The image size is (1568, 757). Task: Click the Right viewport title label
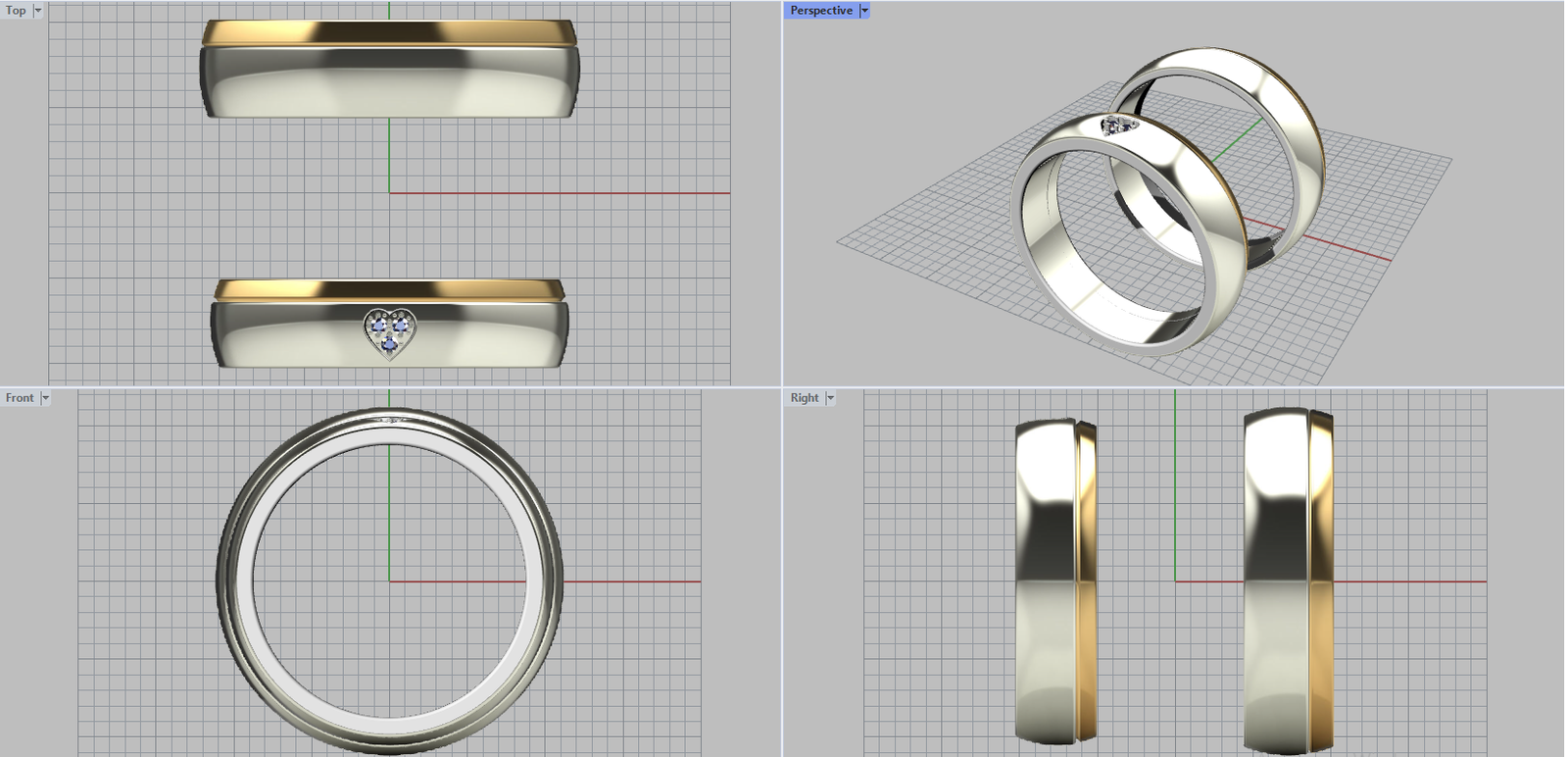pyautogui.click(x=804, y=398)
